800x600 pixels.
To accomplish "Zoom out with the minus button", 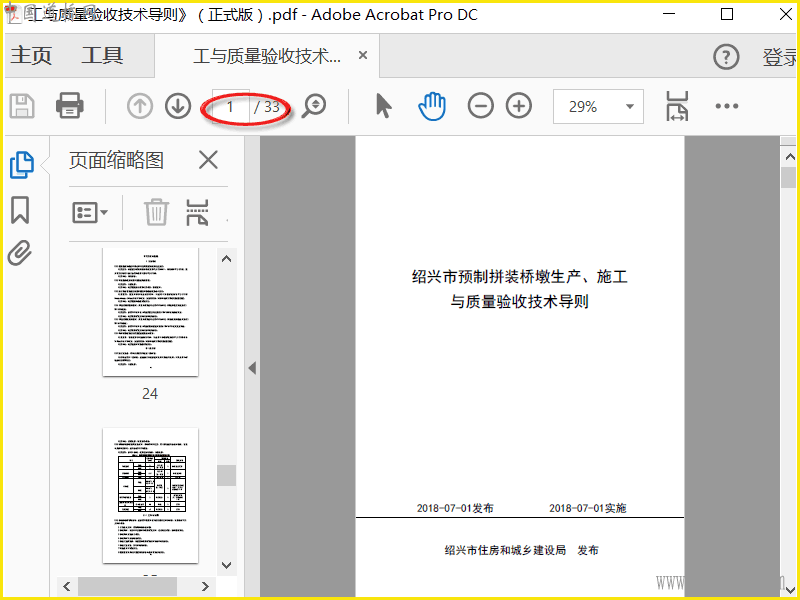I will 481,106.
